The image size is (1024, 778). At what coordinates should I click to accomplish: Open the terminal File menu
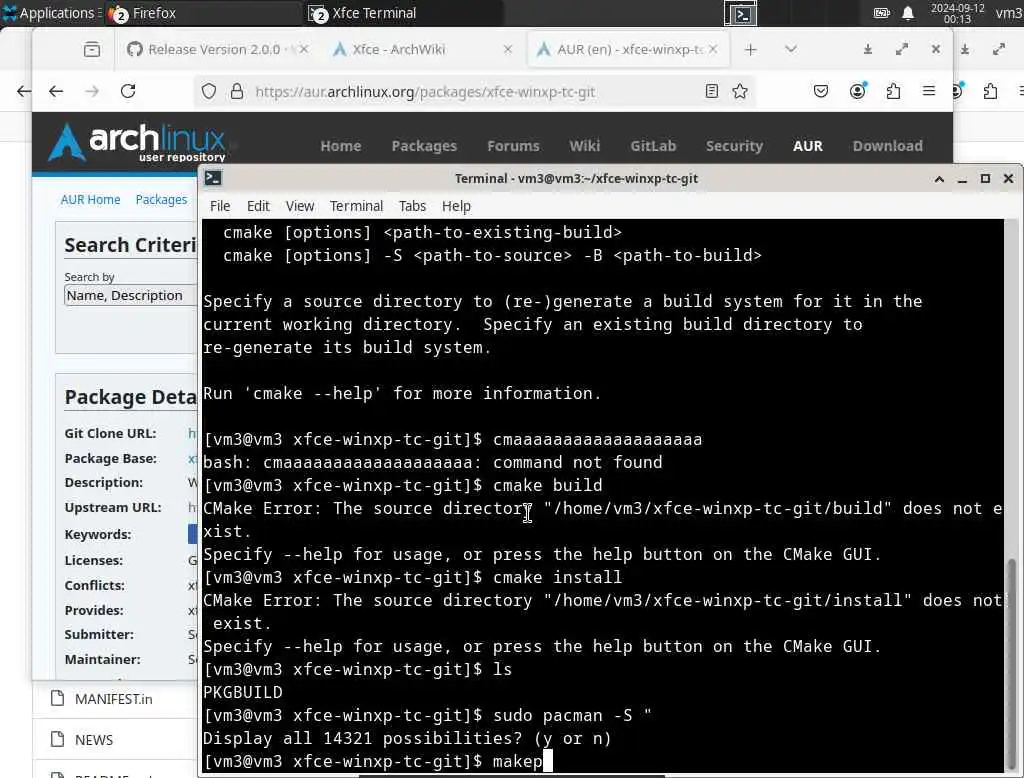point(220,206)
